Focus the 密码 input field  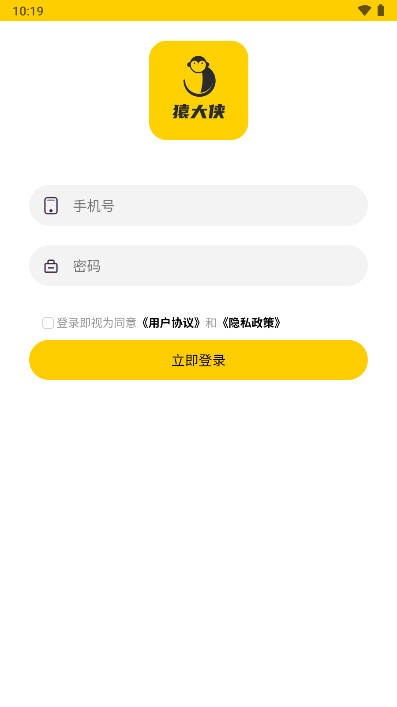(x=198, y=266)
